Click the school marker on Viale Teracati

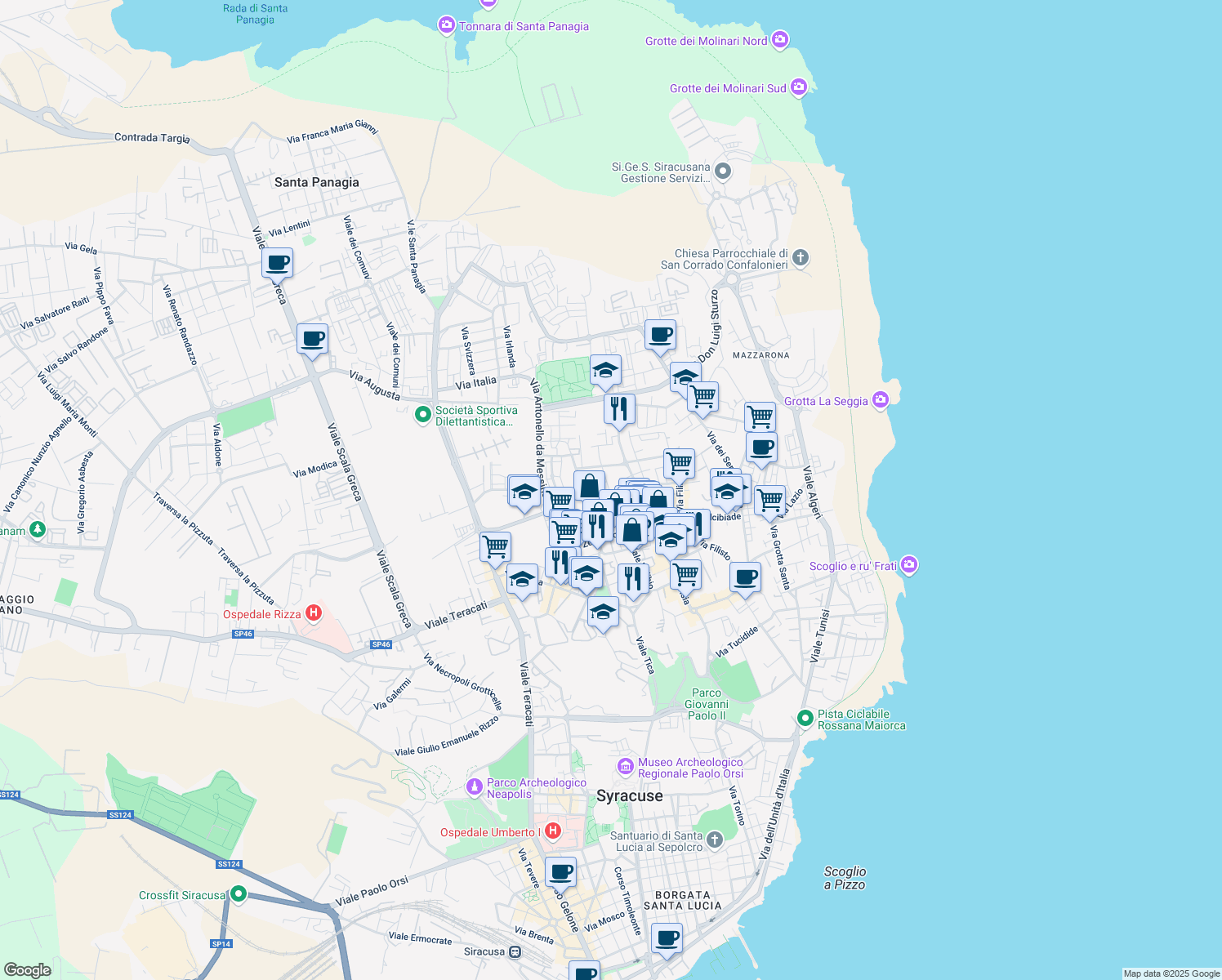[522, 580]
